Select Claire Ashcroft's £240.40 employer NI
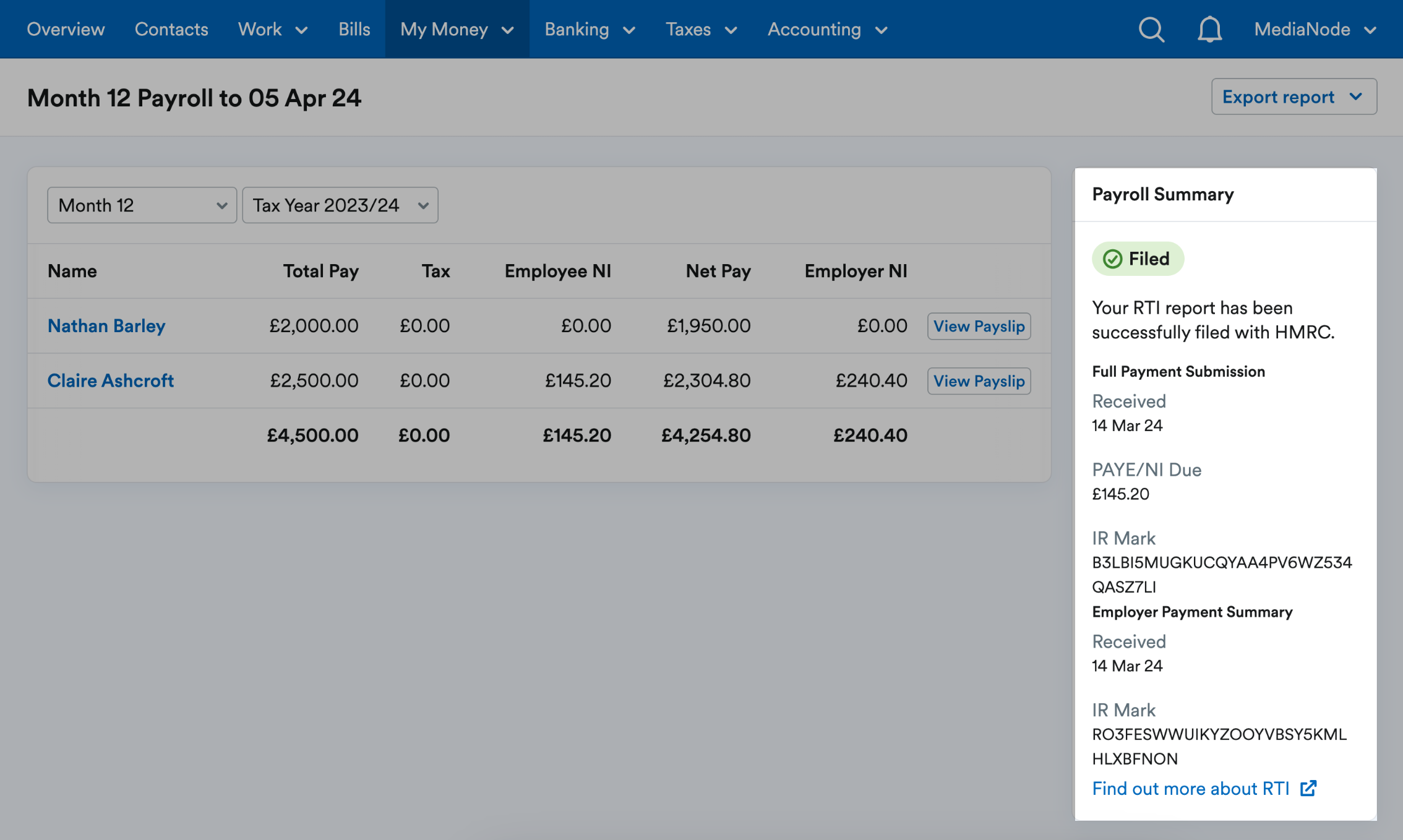Screen dimensions: 1403x840 (871, 380)
